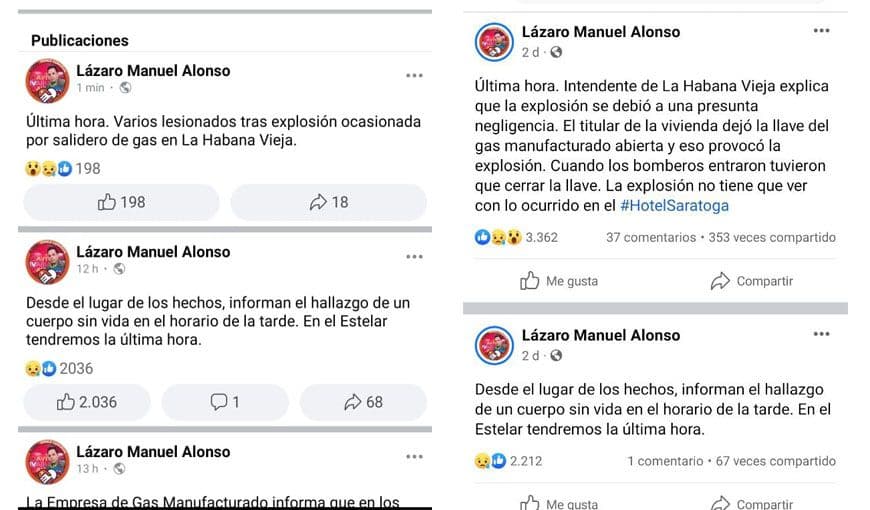870x510 pixels.
Task: Open three-dot menu on '12 h' post
Action: pyautogui.click(x=414, y=257)
